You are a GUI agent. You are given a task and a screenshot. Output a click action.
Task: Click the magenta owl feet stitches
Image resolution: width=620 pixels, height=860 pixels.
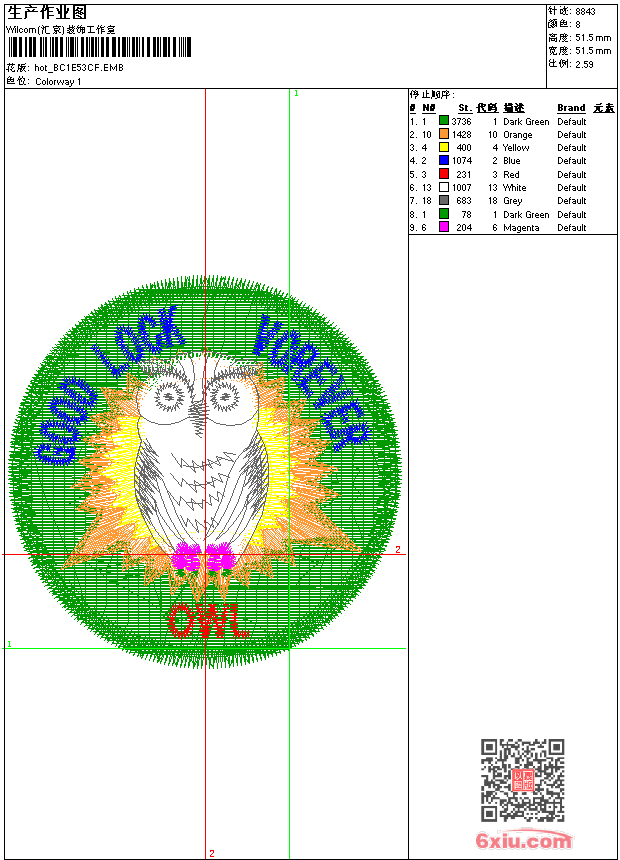click(x=204, y=557)
